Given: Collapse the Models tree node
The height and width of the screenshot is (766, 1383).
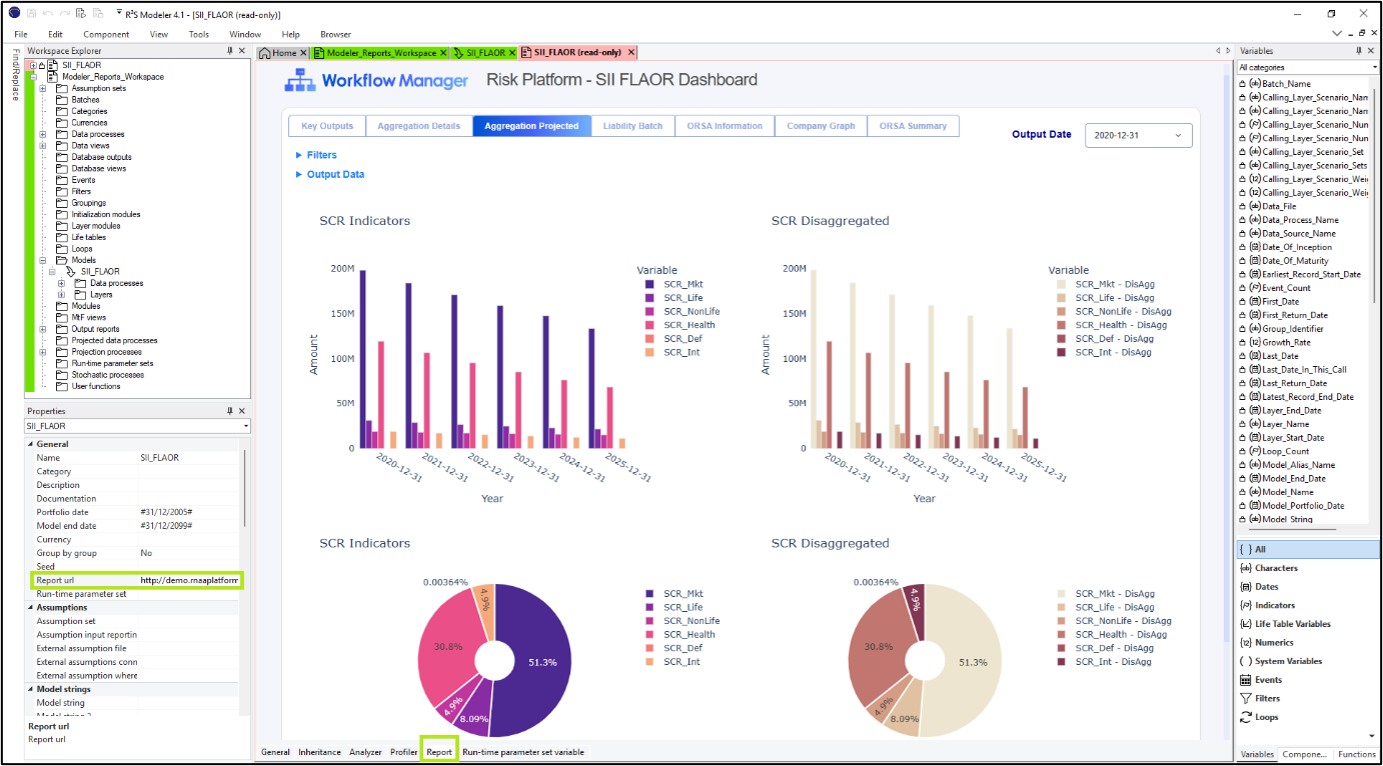Looking at the screenshot, I should point(43,260).
